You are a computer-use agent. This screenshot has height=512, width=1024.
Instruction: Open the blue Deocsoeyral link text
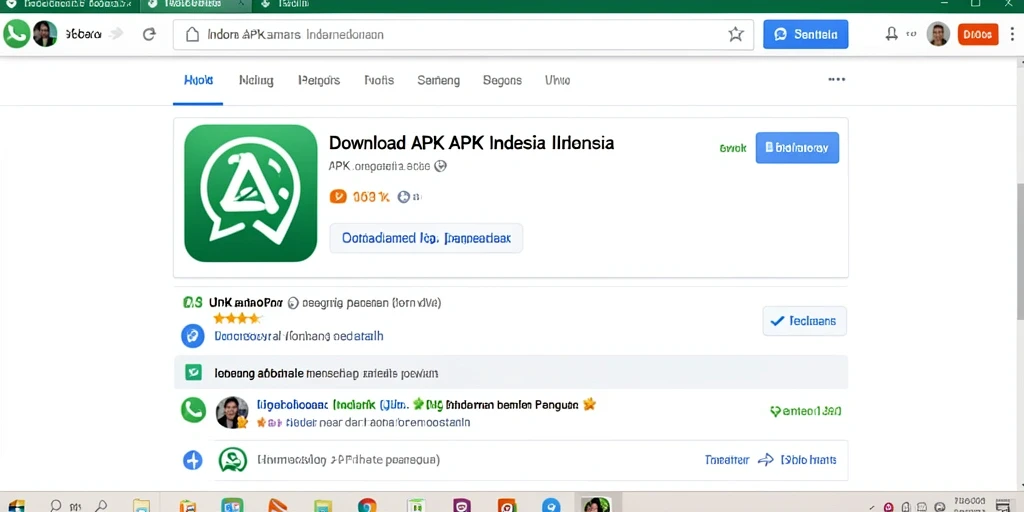click(298, 336)
